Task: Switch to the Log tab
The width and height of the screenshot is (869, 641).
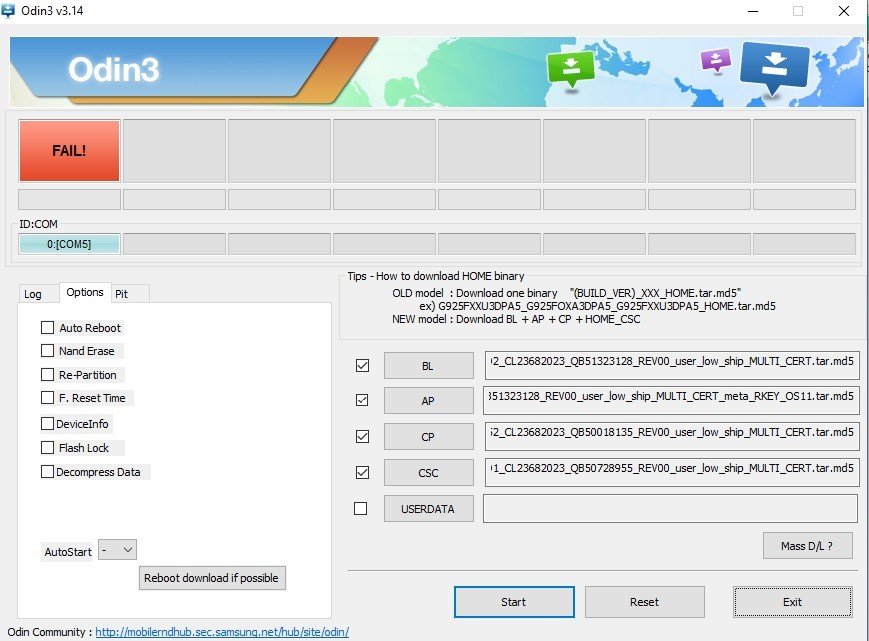Action: [33, 294]
